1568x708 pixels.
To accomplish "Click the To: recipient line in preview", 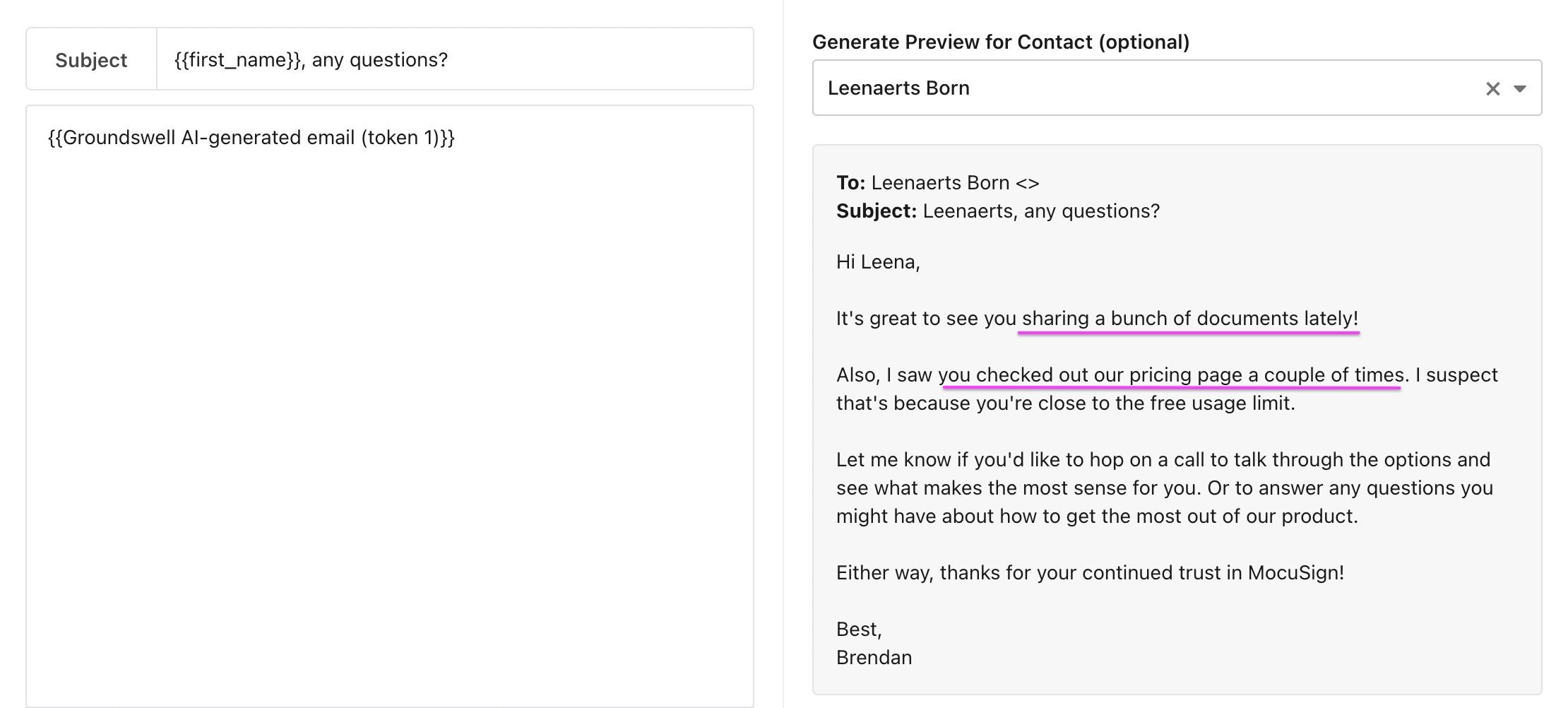I will point(937,183).
